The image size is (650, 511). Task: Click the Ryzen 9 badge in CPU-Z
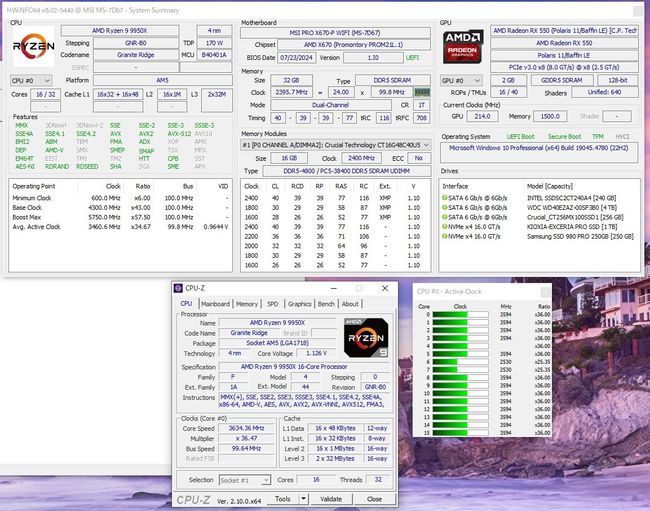pos(366,337)
